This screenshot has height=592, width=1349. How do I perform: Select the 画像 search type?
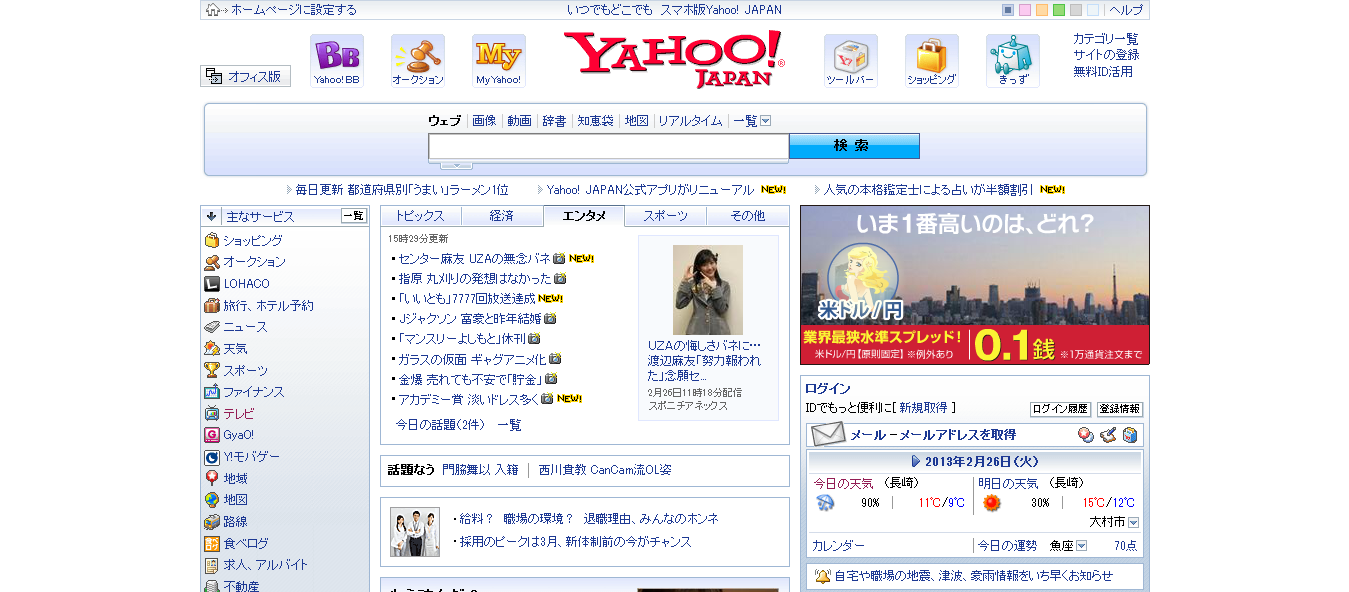point(484,121)
